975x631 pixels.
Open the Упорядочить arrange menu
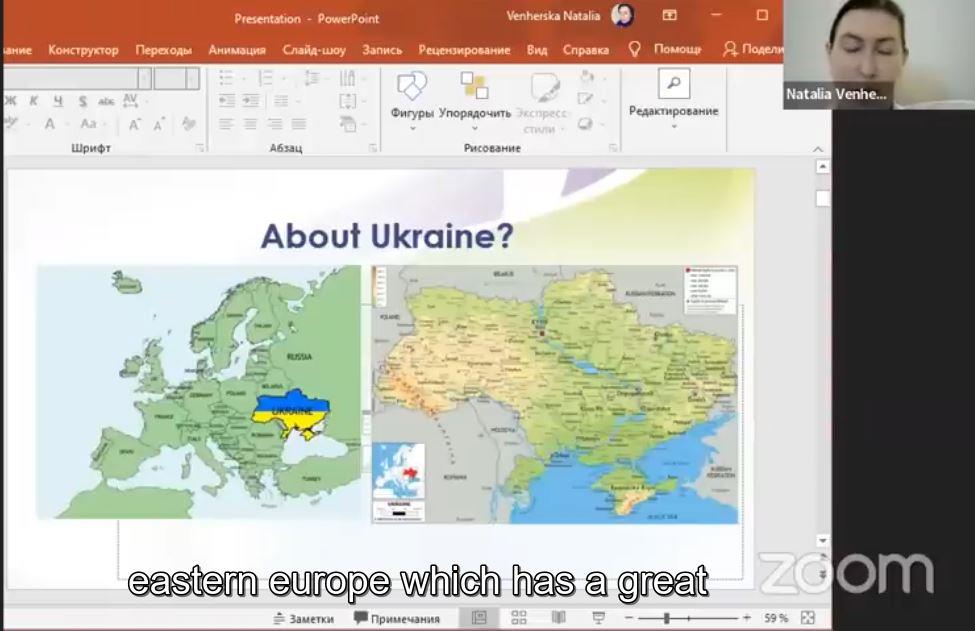pos(474,100)
